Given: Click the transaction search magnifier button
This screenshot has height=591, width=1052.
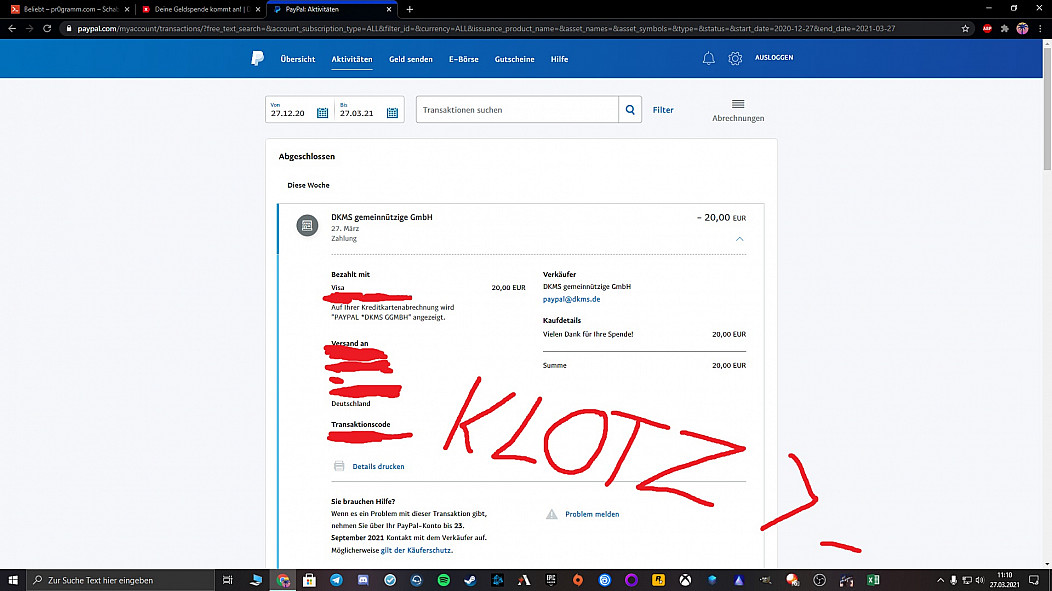Looking at the screenshot, I should [630, 110].
